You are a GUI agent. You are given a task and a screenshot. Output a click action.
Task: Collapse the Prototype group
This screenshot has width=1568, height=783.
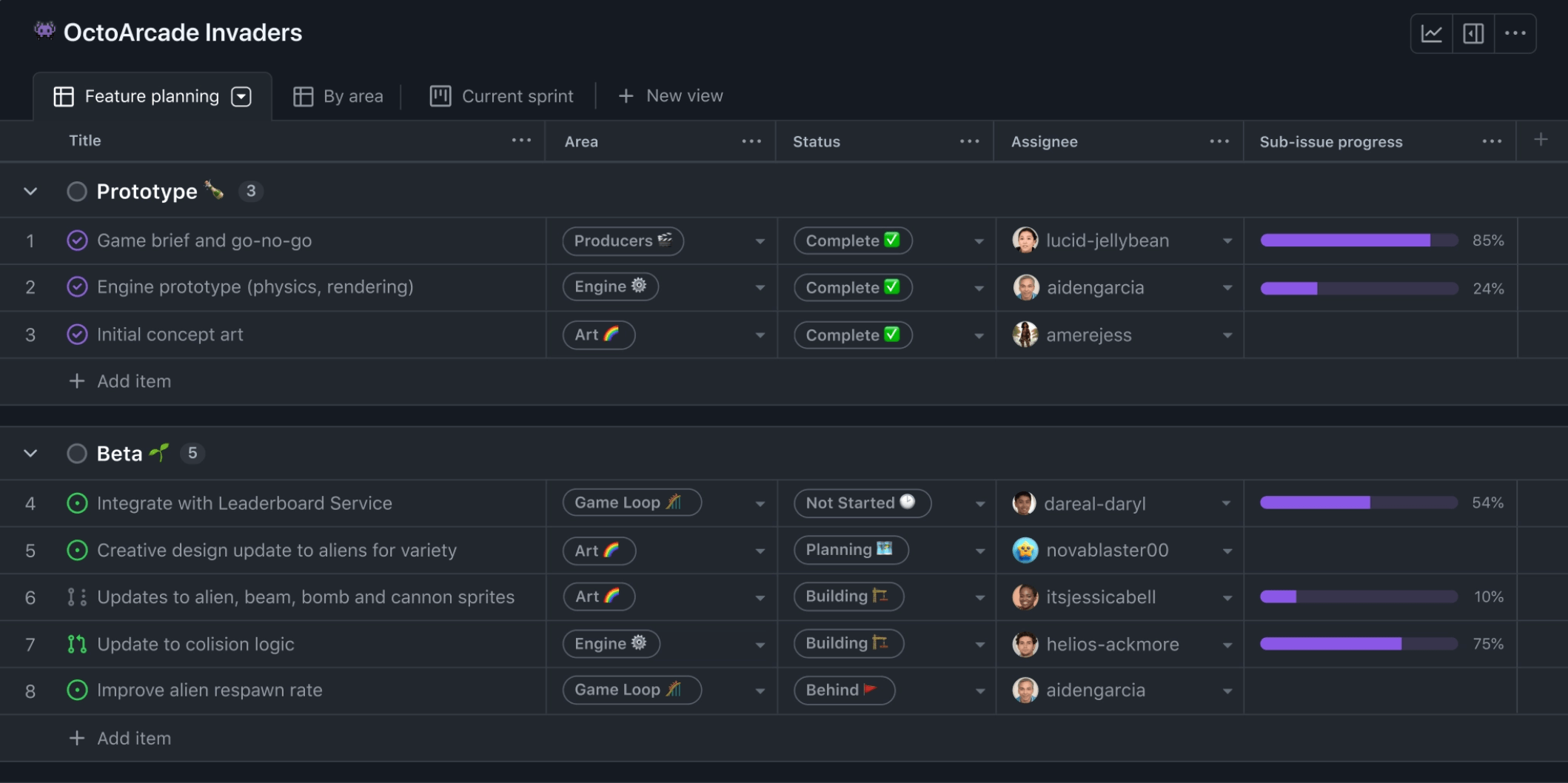click(x=30, y=192)
